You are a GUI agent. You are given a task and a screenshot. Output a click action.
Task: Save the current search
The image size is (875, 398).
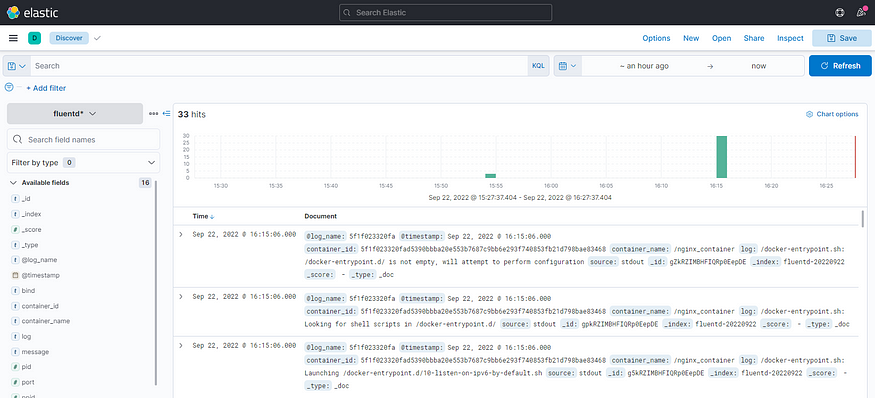click(x=842, y=38)
